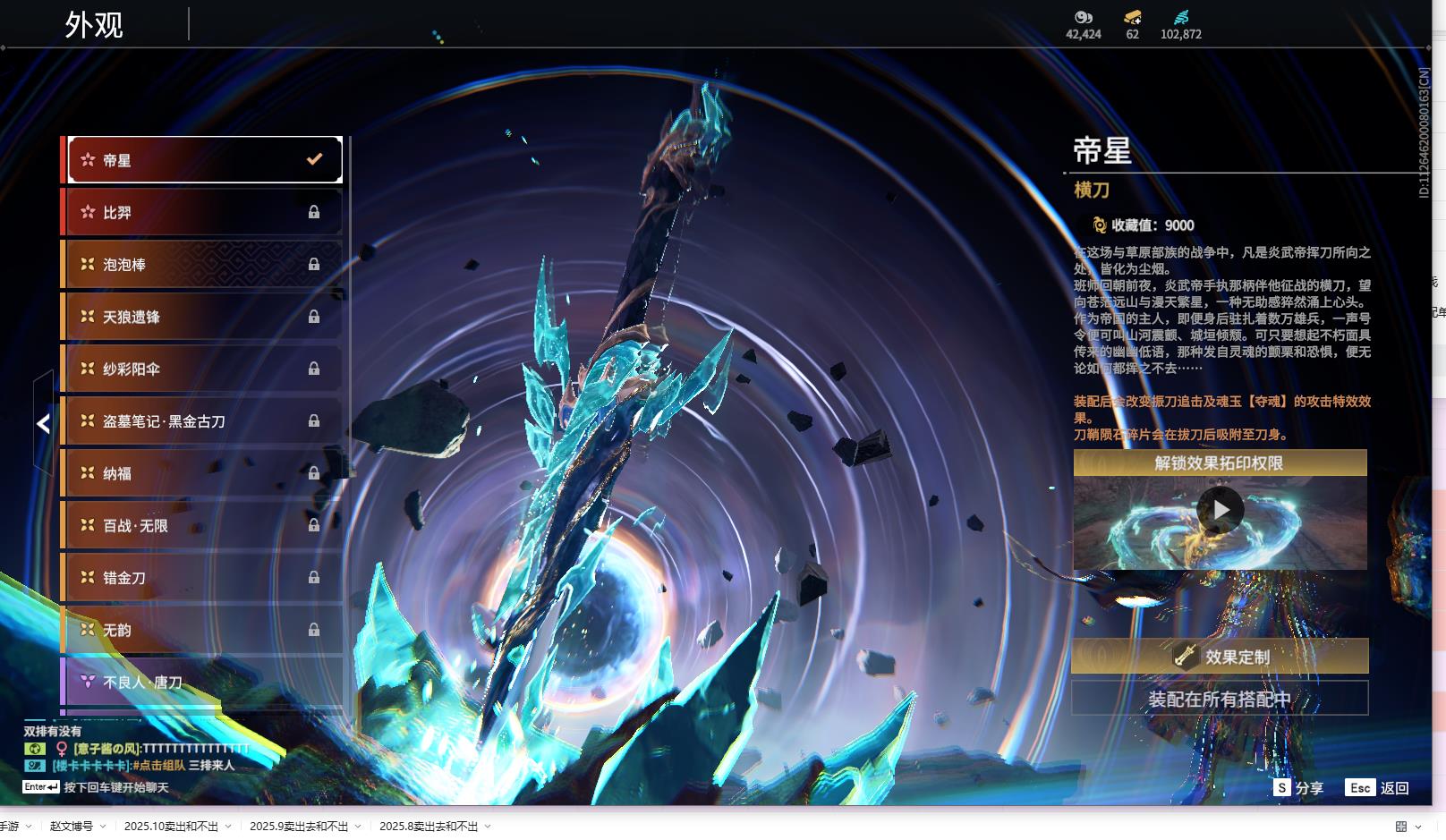Click the lock icon on 百战·无限
The width and height of the screenshot is (1446, 840).
coord(314,525)
